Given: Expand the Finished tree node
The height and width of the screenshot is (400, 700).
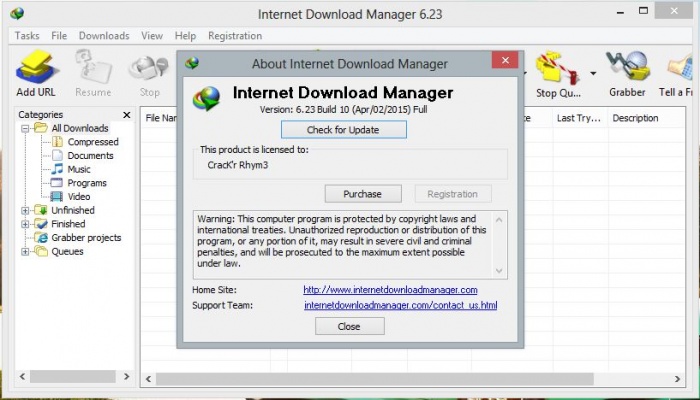Looking at the screenshot, I should [25, 224].
